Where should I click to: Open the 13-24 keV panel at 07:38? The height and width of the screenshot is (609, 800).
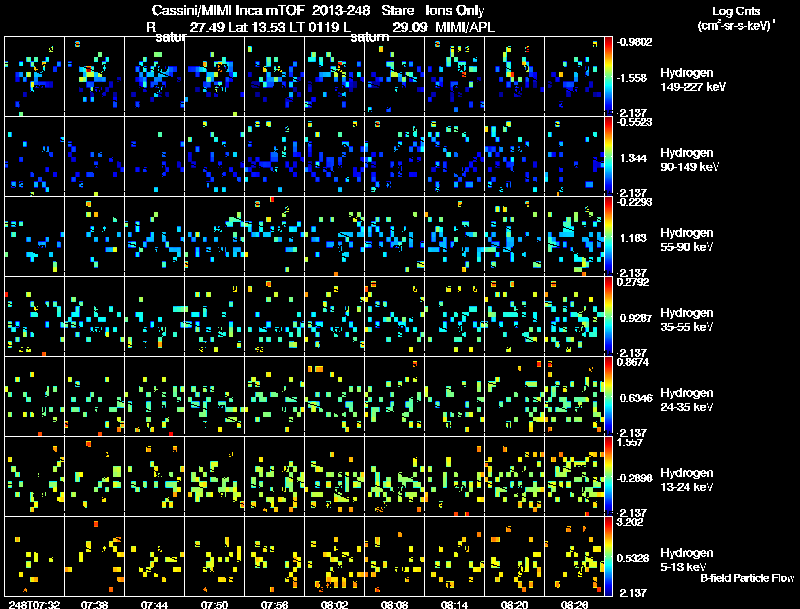[x=94, y=476]
